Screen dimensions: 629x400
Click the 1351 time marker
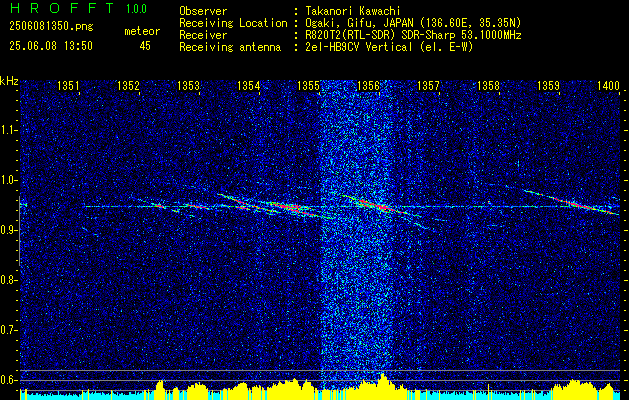click(68, 85)
